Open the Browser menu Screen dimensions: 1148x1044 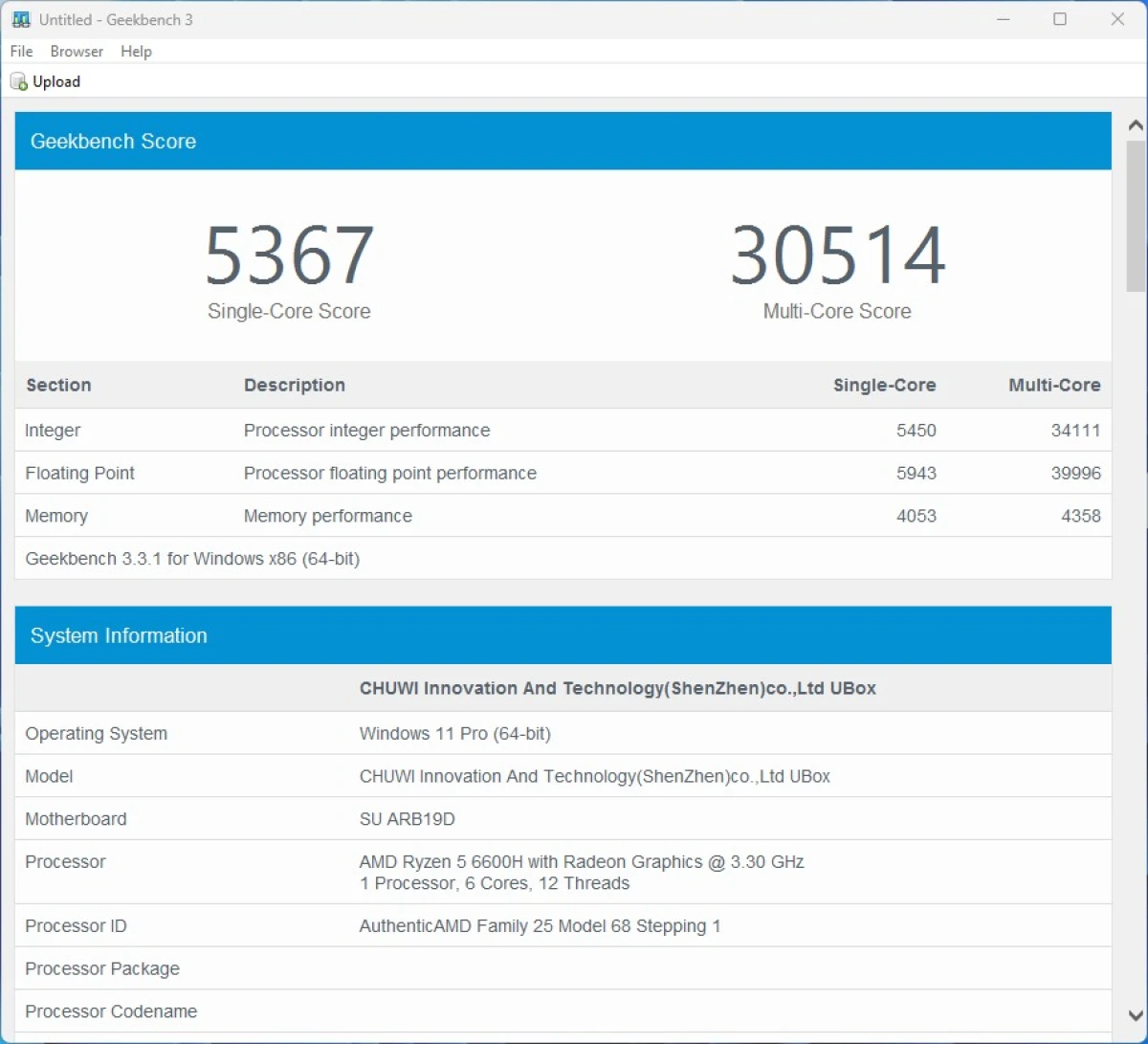click(77, 52)
